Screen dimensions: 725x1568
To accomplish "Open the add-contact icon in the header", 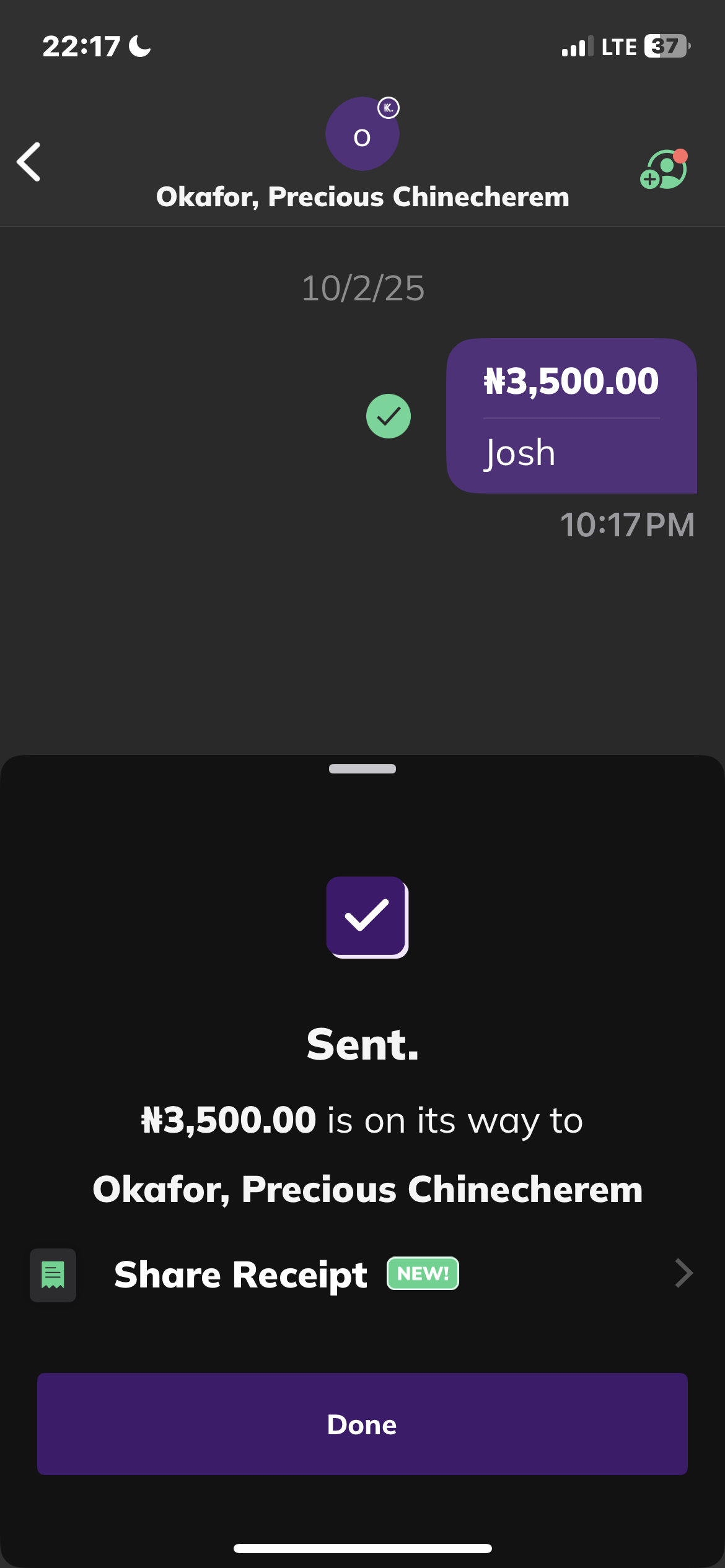I will click(663, 170).
